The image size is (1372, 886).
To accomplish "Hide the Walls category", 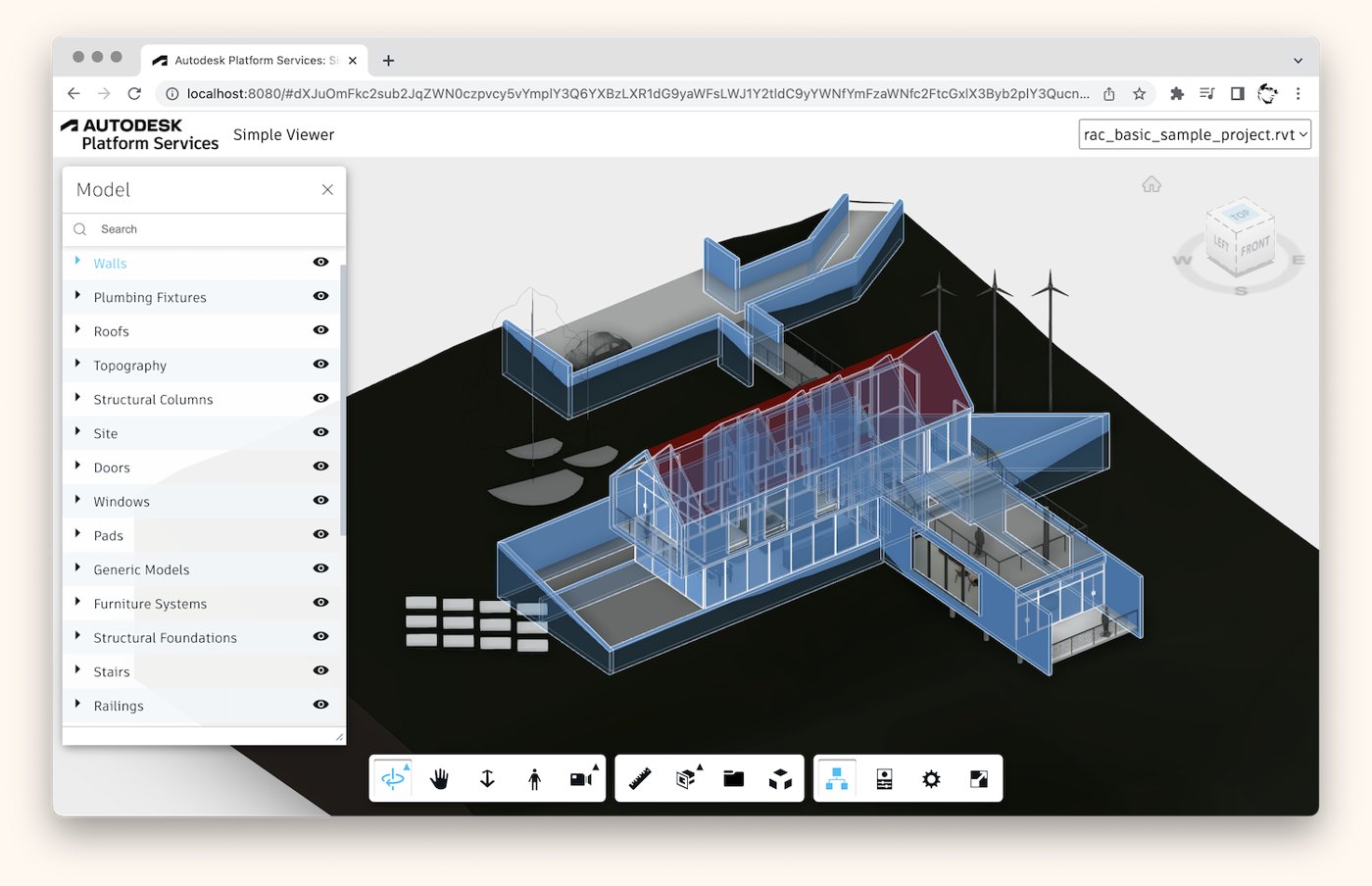I will 320,263.
